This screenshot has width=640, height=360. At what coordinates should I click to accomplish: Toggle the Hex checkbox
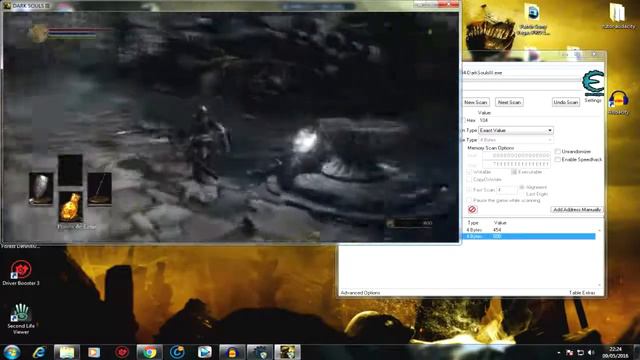(463, 120)
